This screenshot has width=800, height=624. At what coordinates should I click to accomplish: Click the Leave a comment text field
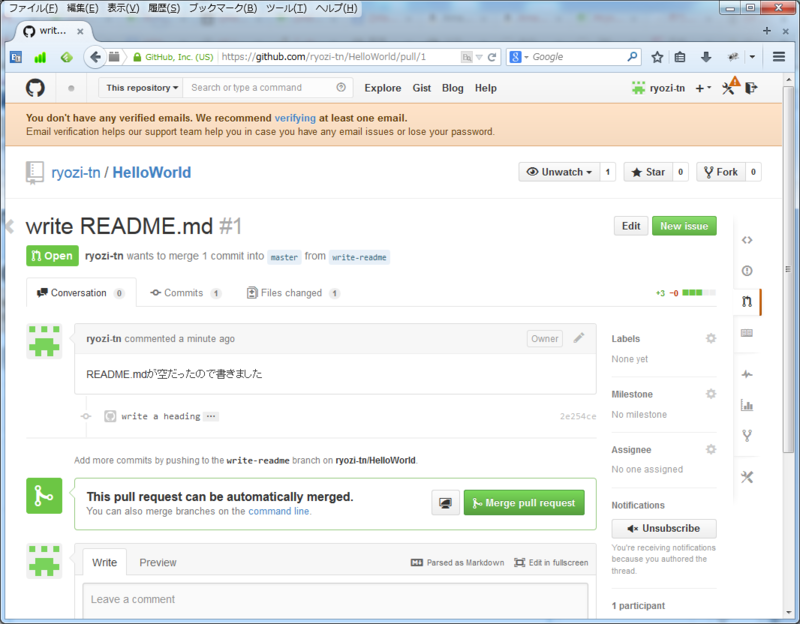[335, 601]
